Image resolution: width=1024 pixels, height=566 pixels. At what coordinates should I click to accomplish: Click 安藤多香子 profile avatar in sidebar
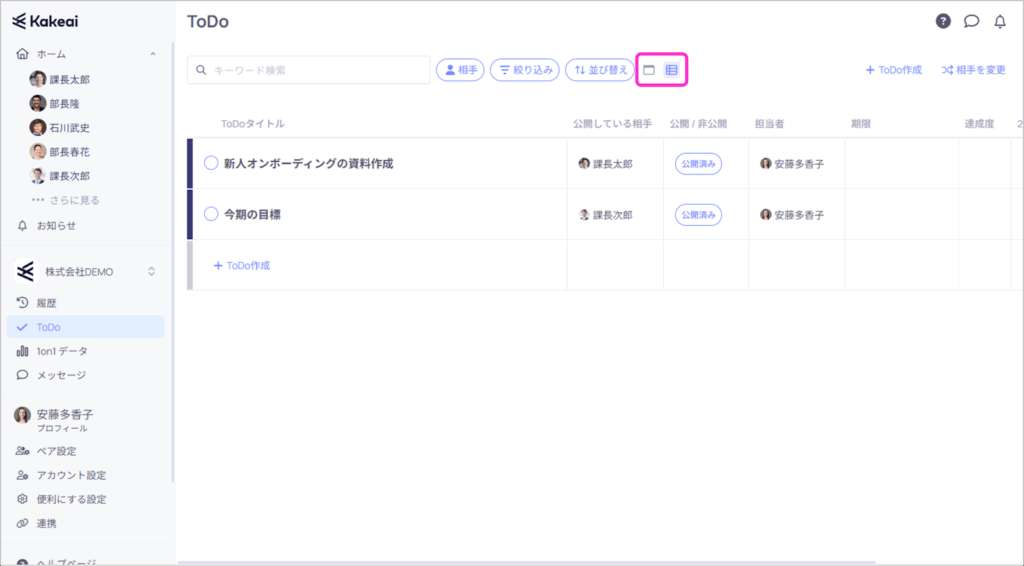point(22,415)
